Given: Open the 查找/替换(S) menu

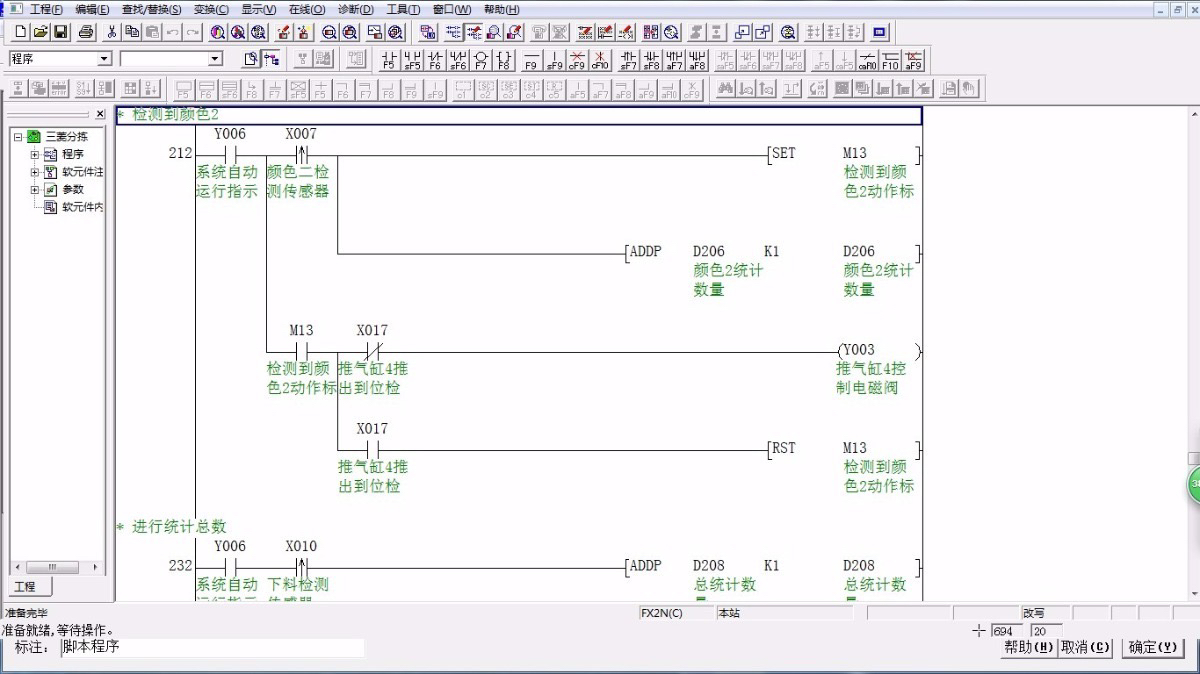Looking at the screenshot, I should (x=151, y=9).
